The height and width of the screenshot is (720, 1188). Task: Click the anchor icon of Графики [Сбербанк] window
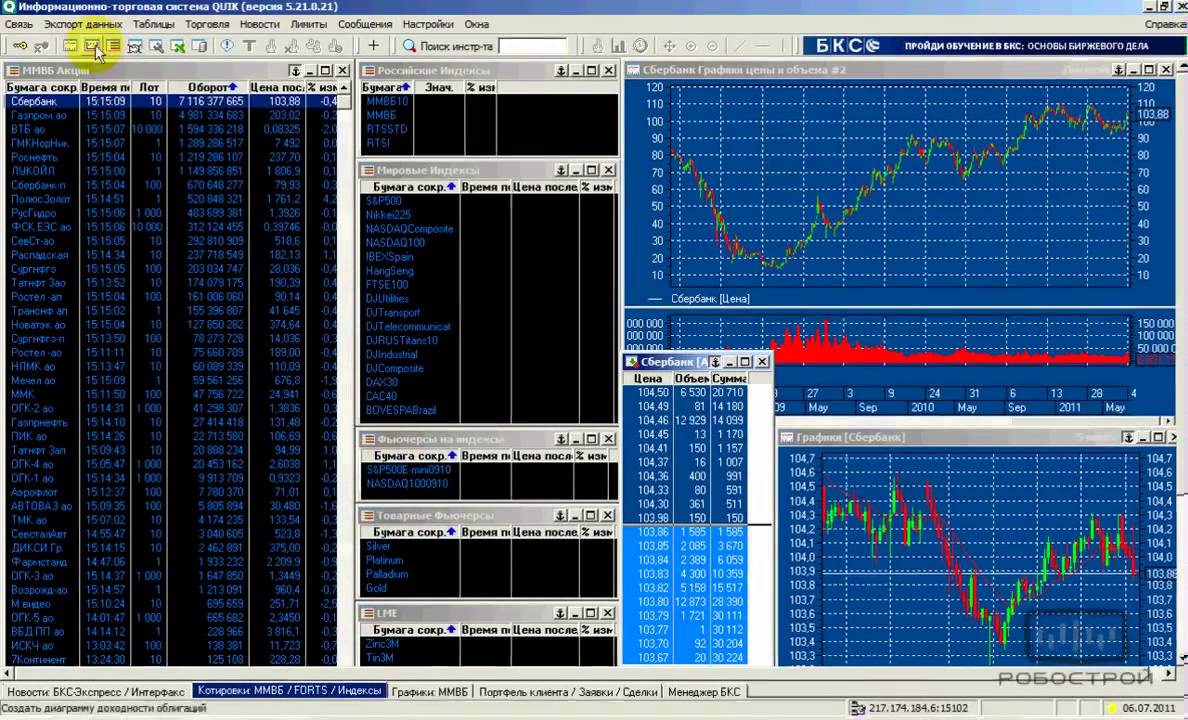click(x=1128, y=437)
